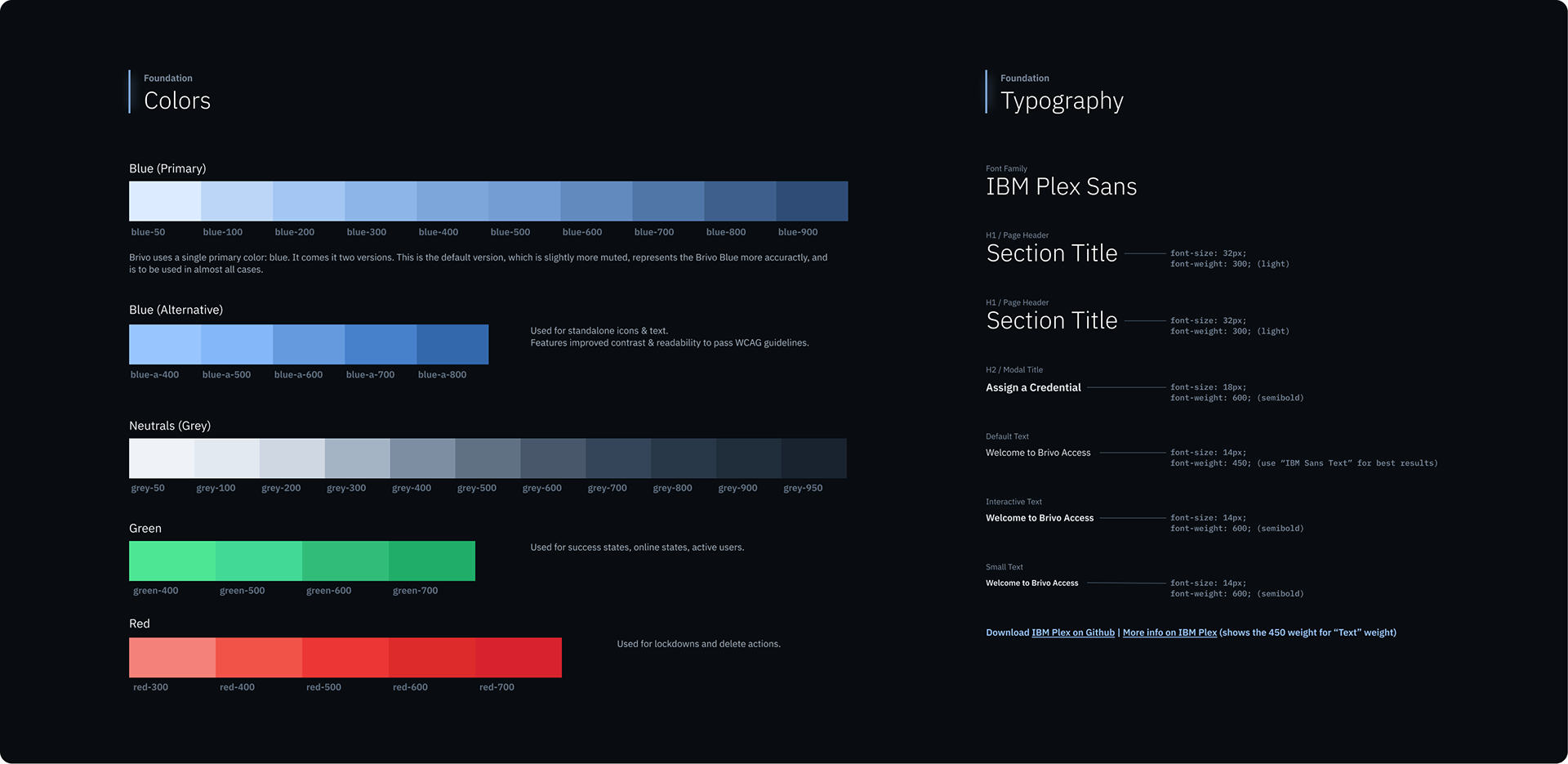Image resolution: width=1568 pixels, height=764 pixels.
Task: Select the grey-700 swatch
Action: pyautogui.click(x=619, y=458)
